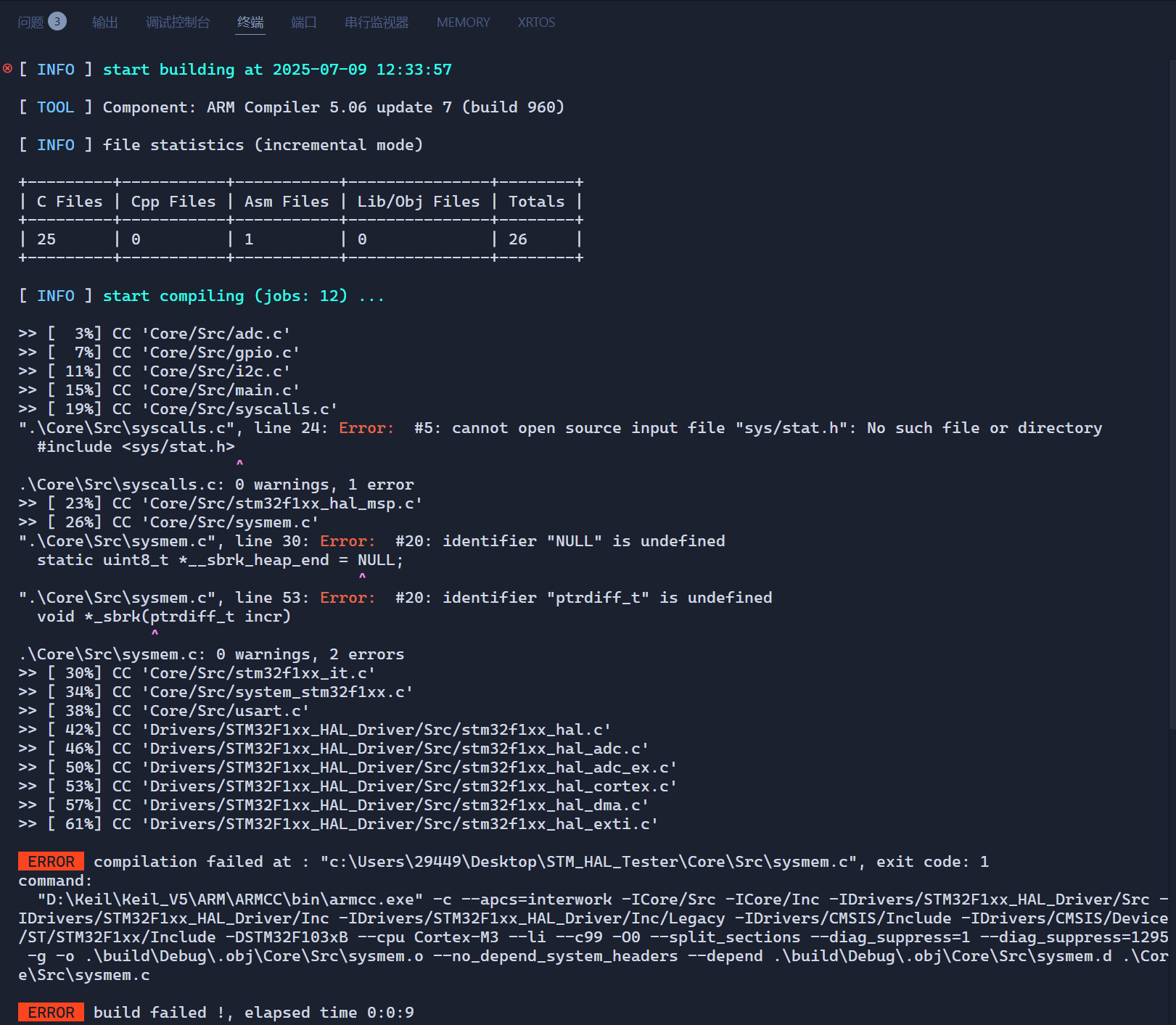Click the CC 'Core/Src/gpio.c' line
Screen dimensions: 1176x1025
click(x=159, y=353)
